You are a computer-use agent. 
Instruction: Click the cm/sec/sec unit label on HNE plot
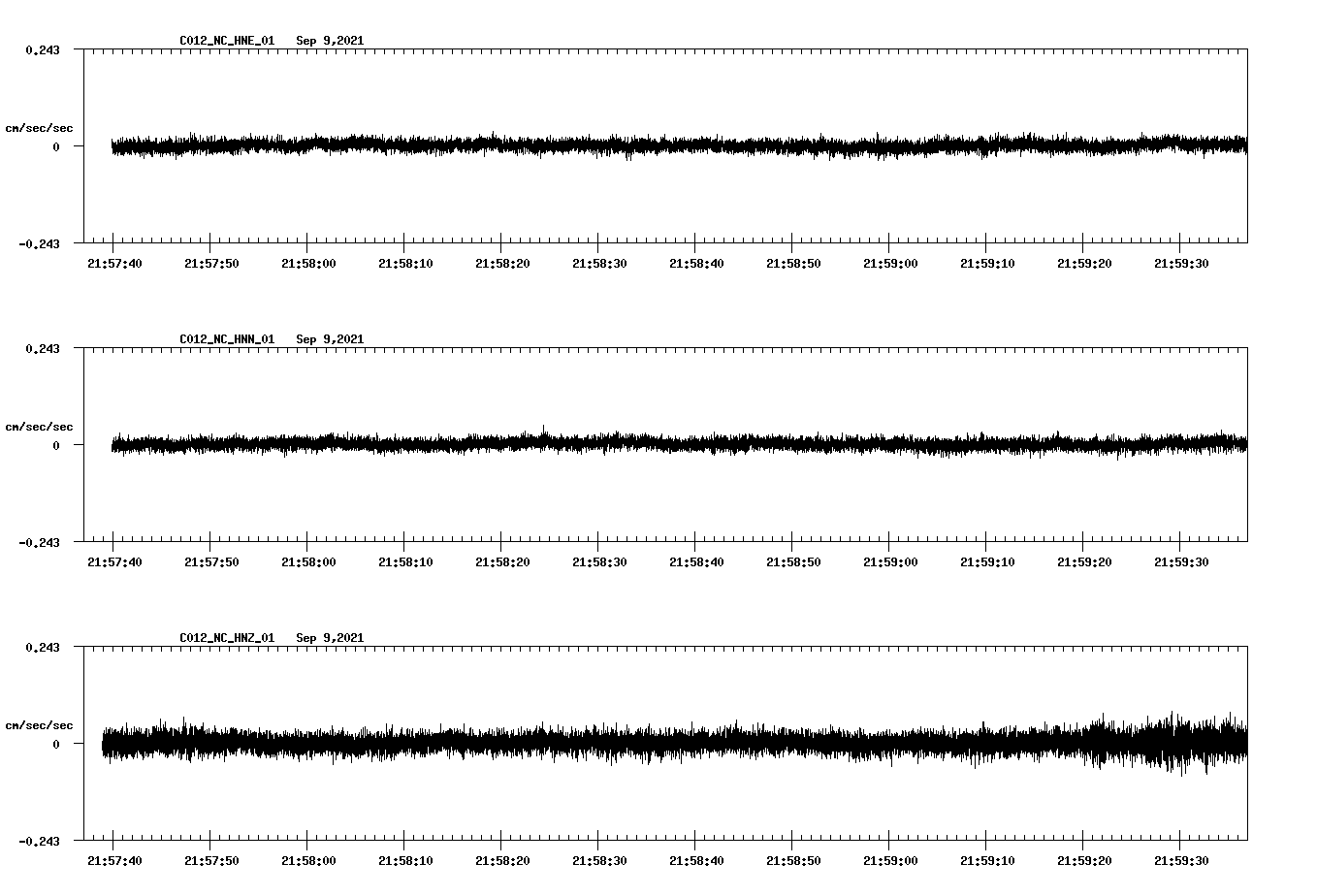[x=39, y=128]
